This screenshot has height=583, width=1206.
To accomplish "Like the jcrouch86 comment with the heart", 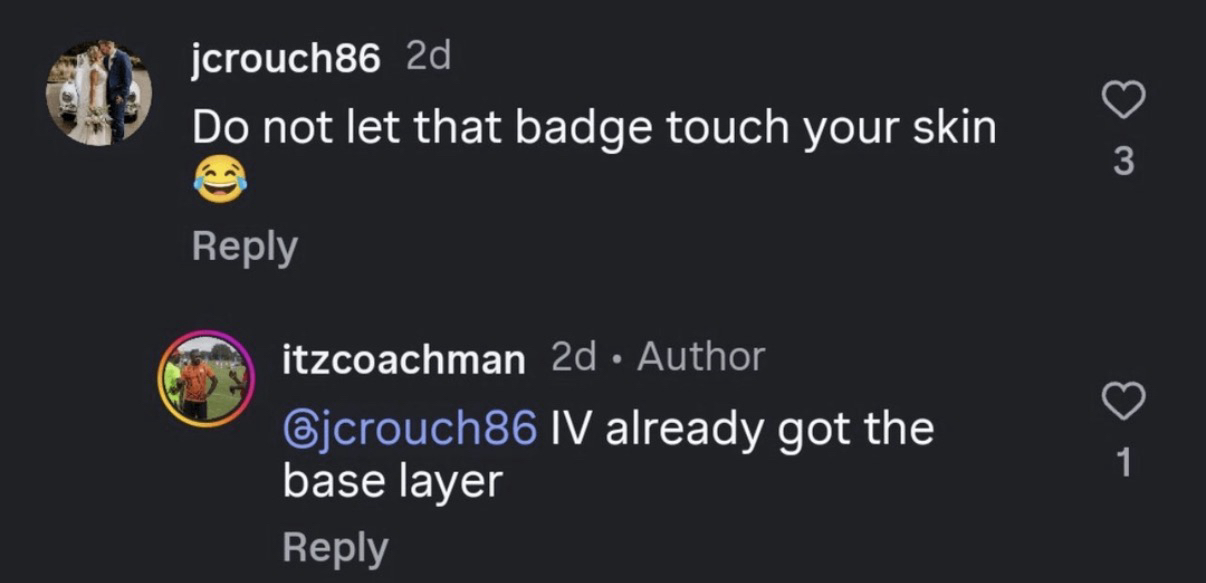I will click(x=1122, y=100).
